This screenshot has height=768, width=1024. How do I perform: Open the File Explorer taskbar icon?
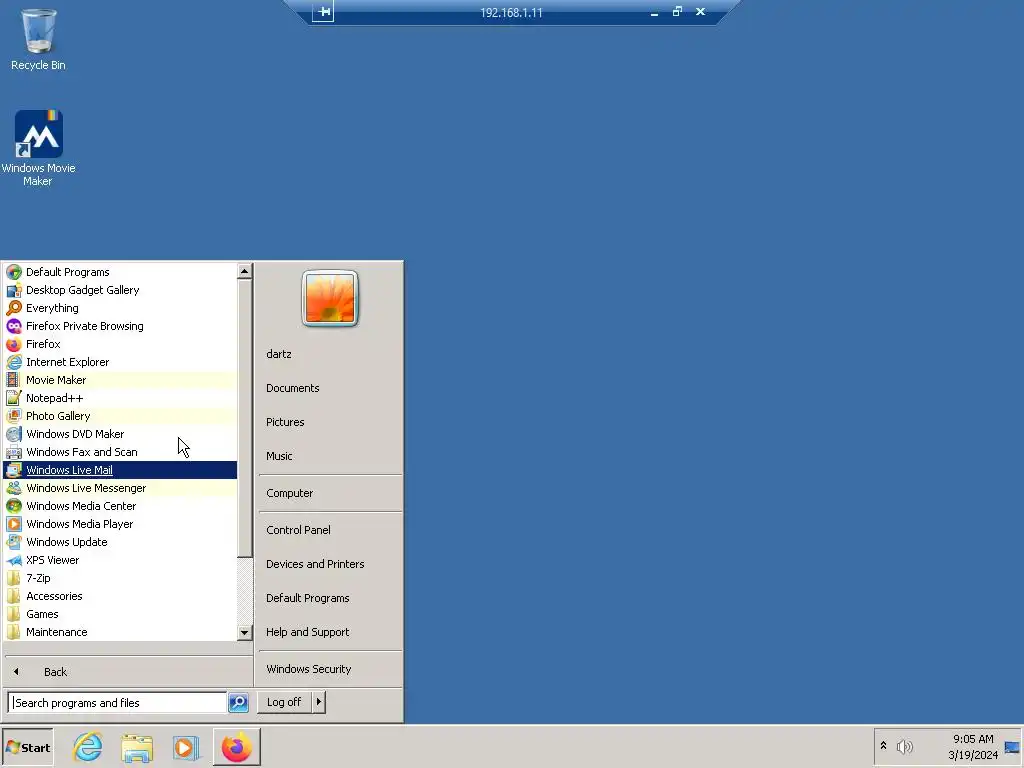pyautogui.click(x=136, y=747)
